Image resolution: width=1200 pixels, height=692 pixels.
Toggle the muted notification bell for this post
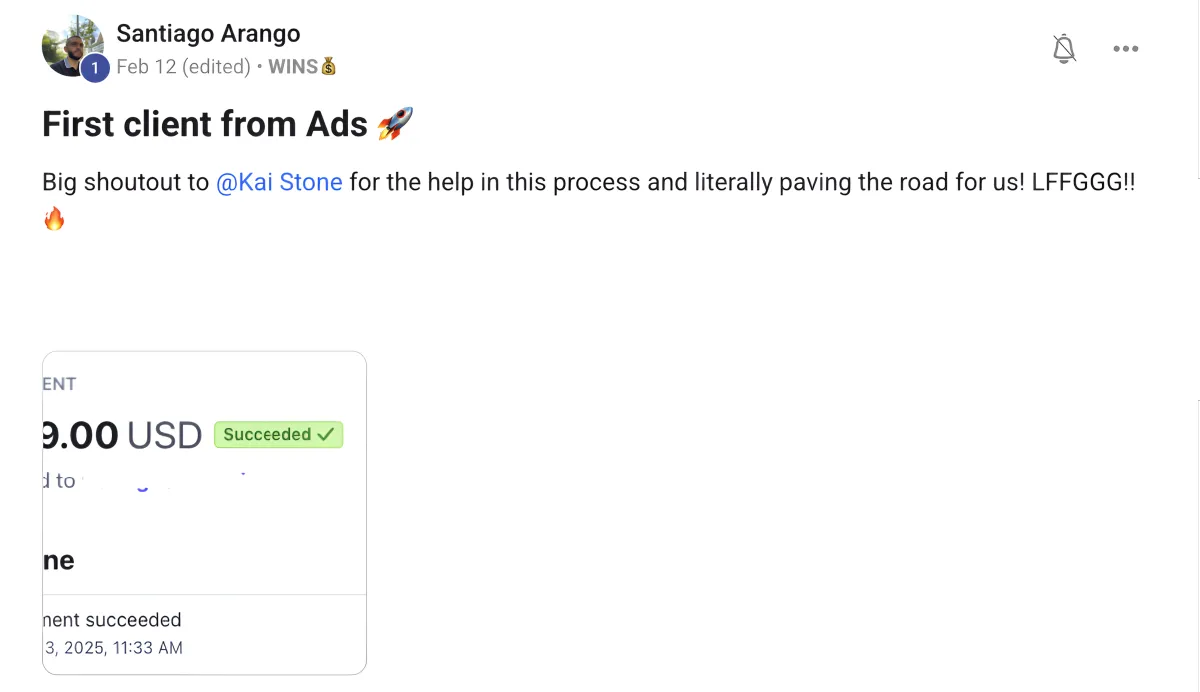point(1064,48)
